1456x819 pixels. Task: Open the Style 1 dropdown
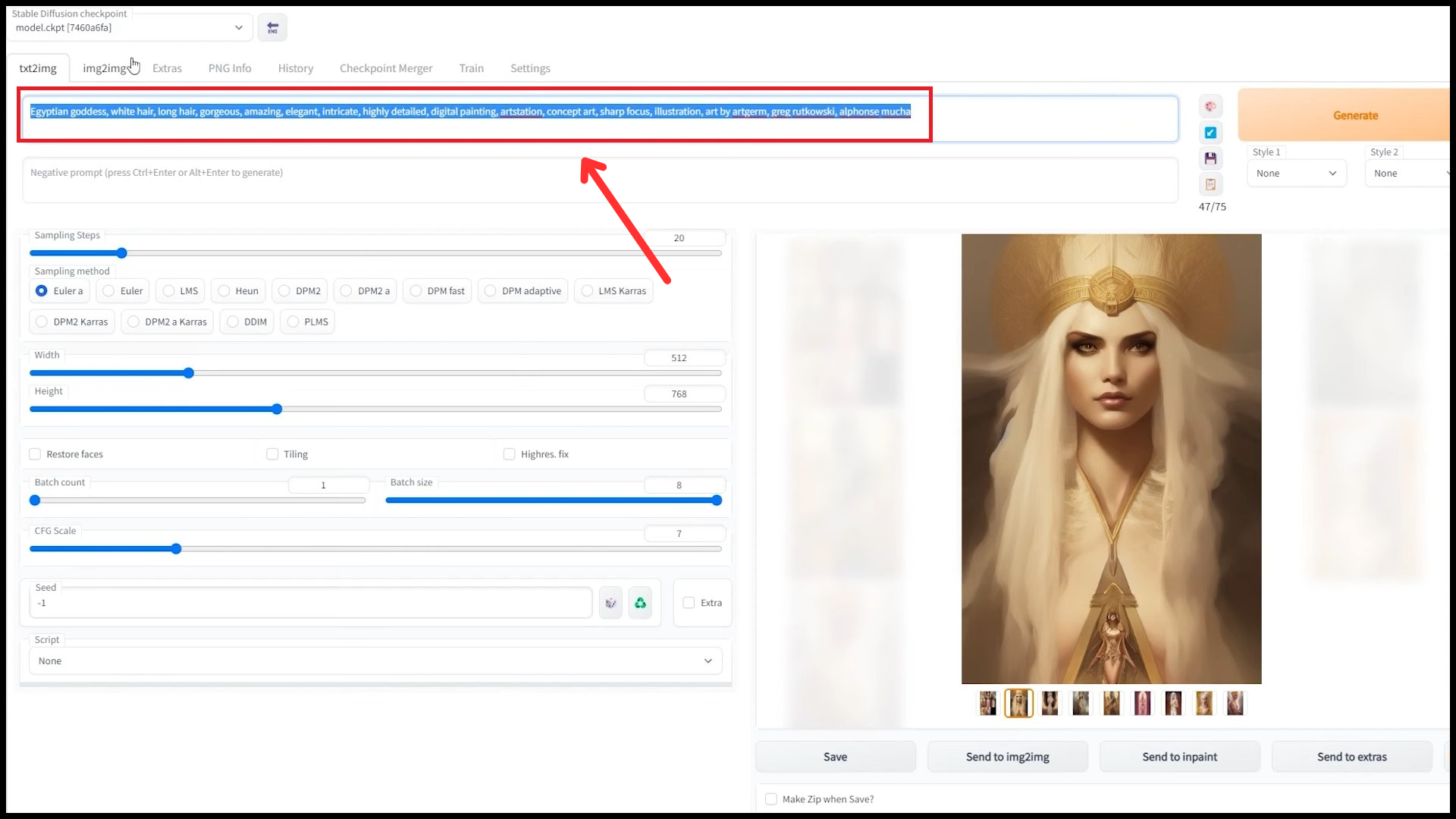(1296, 173)
